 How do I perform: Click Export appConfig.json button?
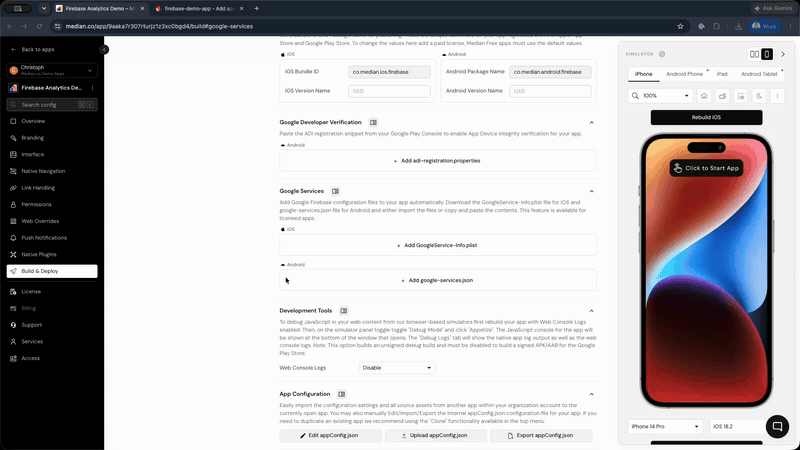coord(541,436)
